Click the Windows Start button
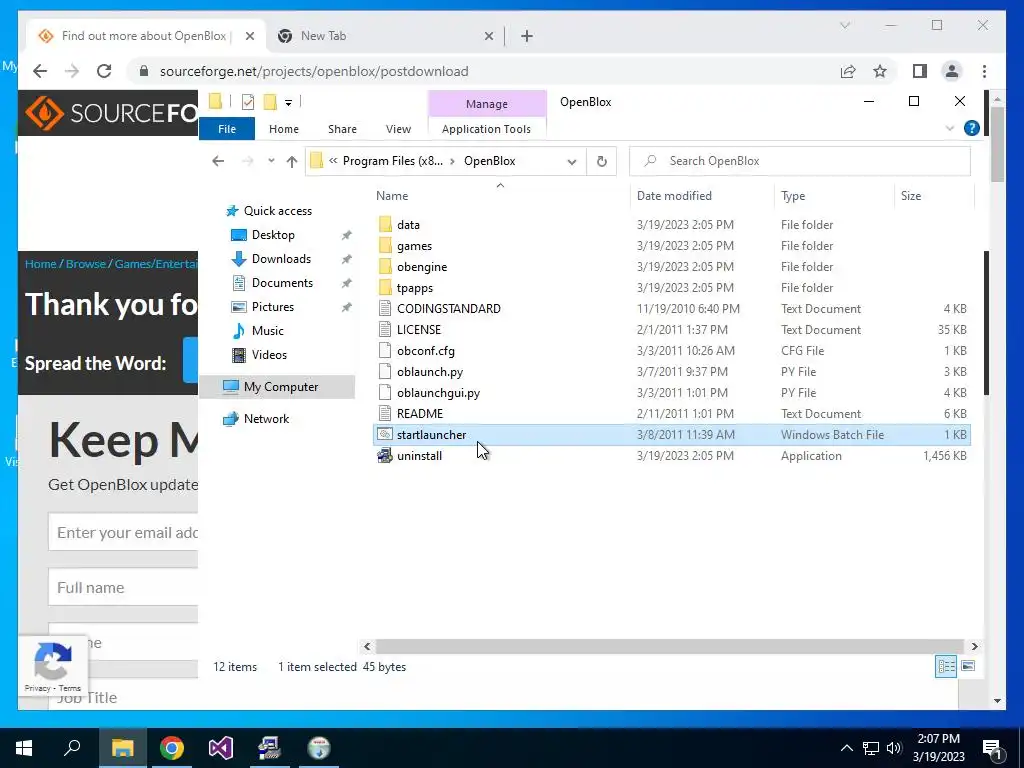 coord(24,747)
